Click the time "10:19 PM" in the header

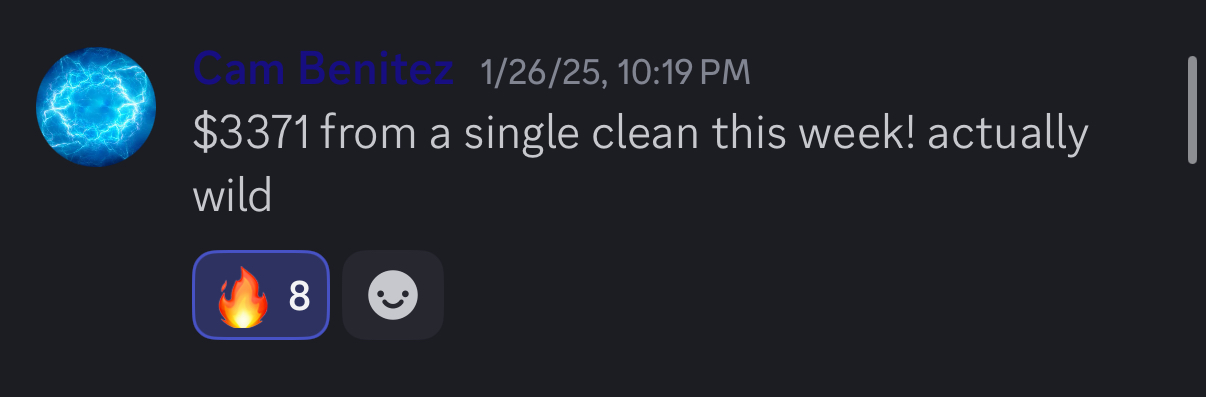(684, 72)
